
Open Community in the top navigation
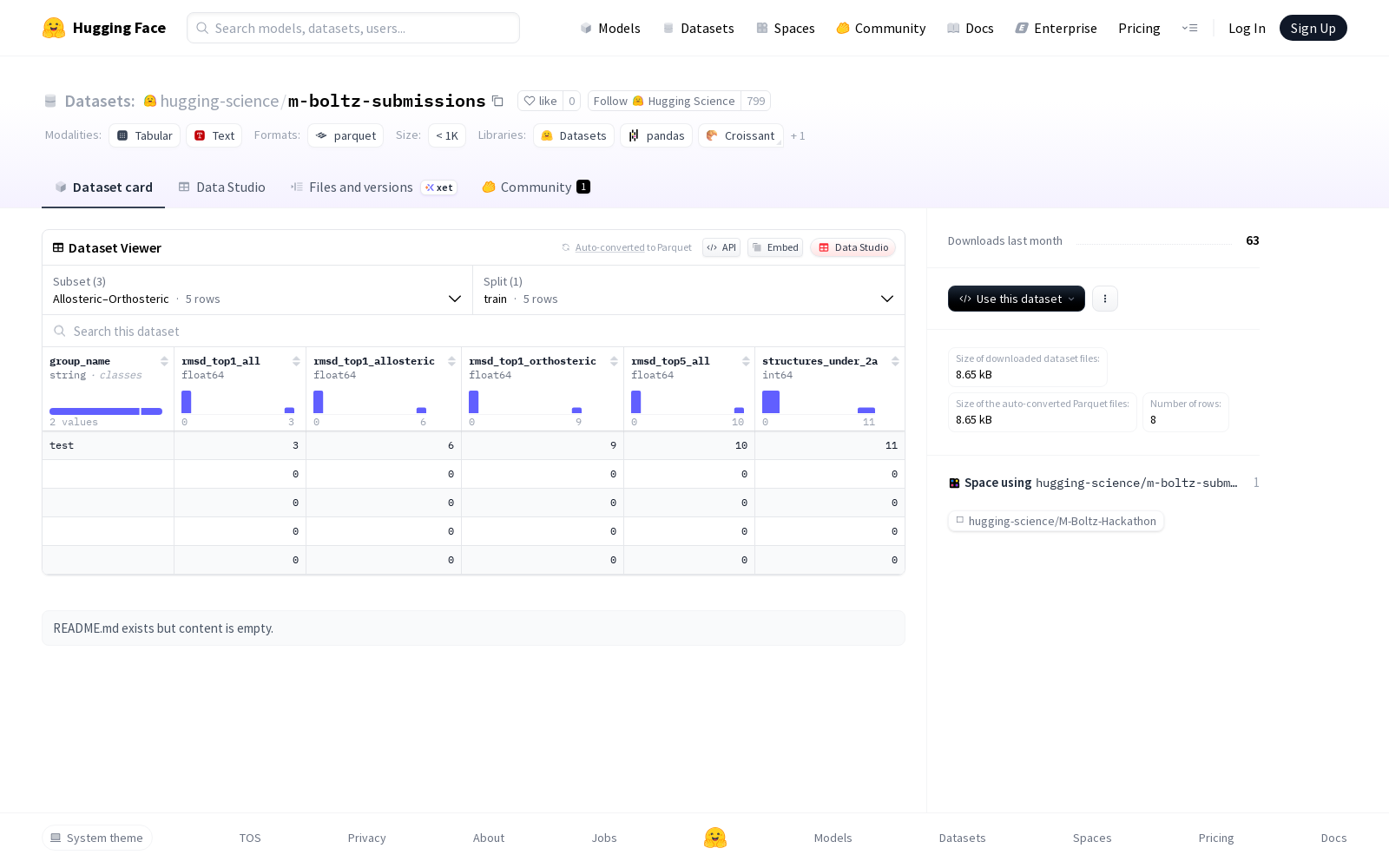[881, 28]
